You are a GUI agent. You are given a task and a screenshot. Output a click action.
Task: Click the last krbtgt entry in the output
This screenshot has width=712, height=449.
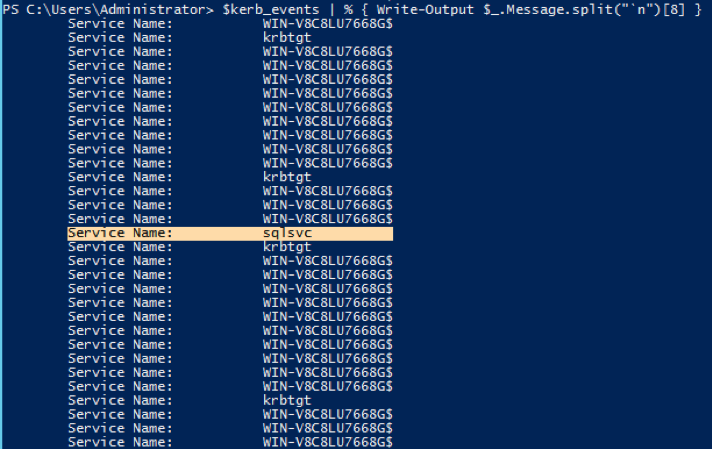tap(287, 401)
